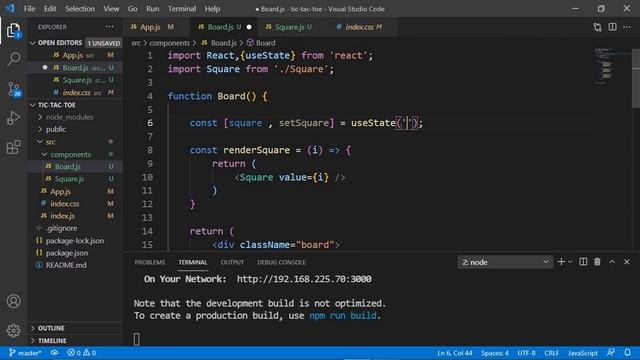Open the Go menu
Viewport: 640px width, 360px height.
coord(133,9)
